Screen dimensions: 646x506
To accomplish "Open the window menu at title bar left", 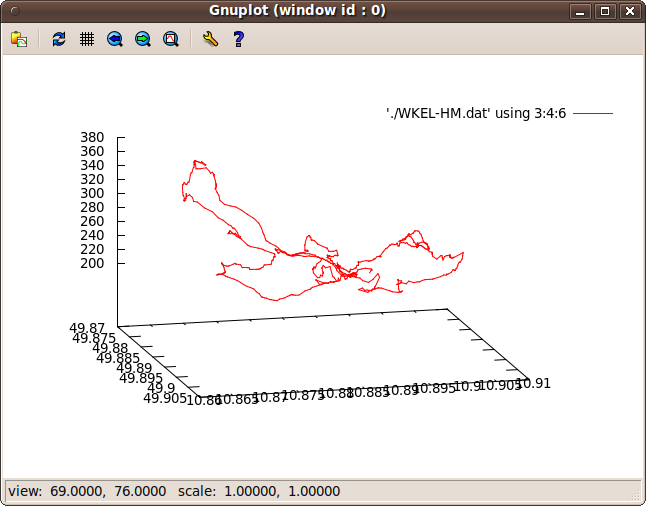I will click(13, 11).
